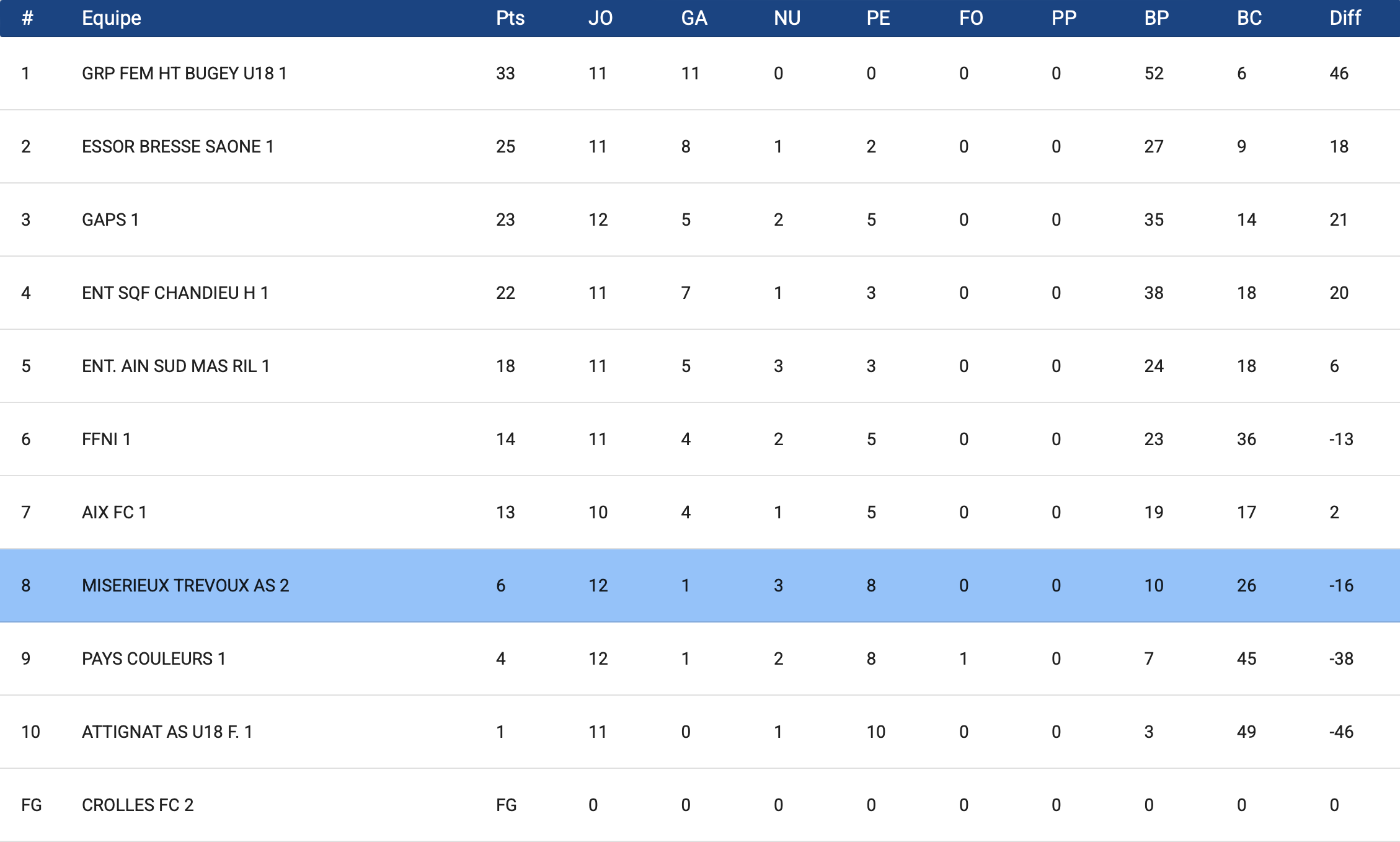Click CROLLES FC 2 team name
The height and width of the screenshot is (842, 1400).
[138, 805]
